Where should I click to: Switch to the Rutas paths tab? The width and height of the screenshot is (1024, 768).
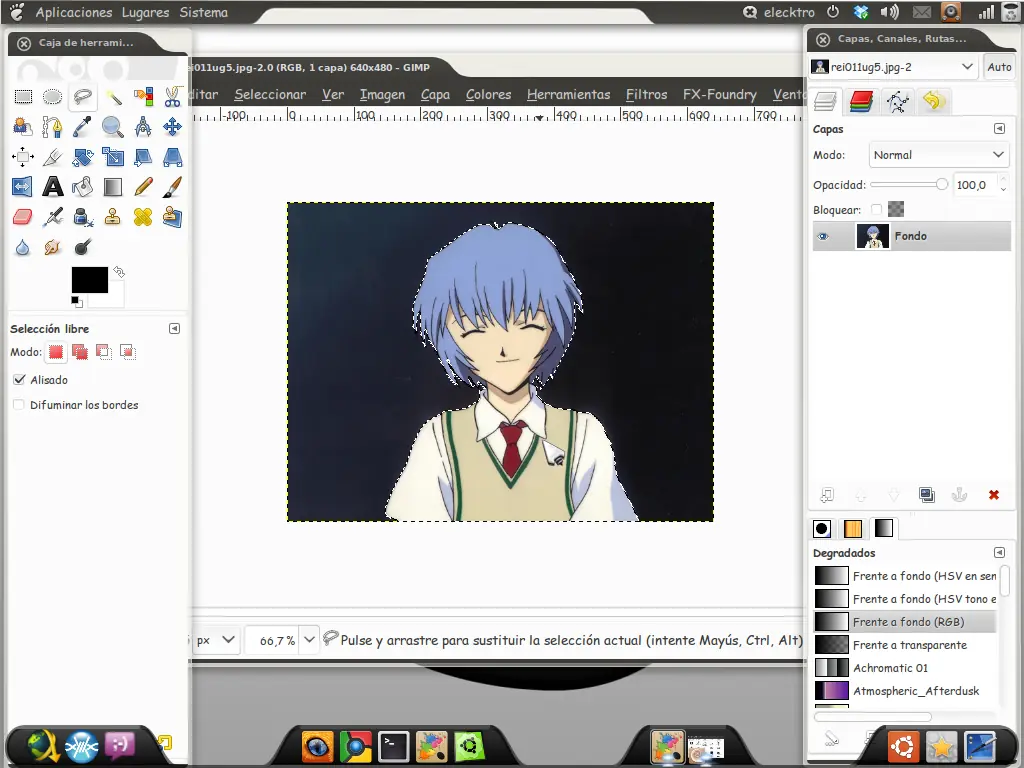897,101
